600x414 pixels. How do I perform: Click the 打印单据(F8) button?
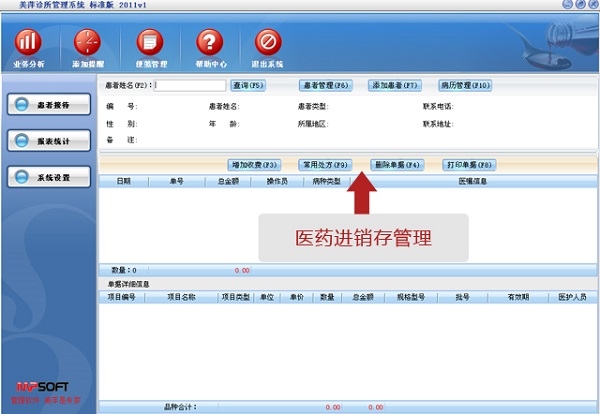tap(469, 165)
